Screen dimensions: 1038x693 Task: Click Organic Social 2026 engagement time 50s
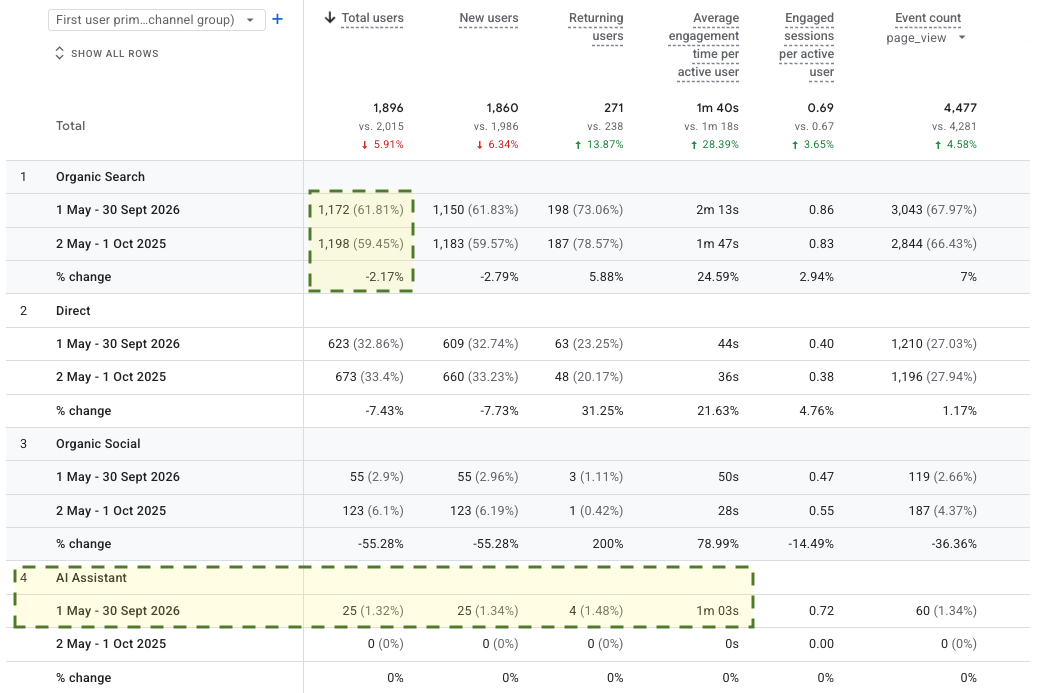pyautogui.click(x=728, y=477)
